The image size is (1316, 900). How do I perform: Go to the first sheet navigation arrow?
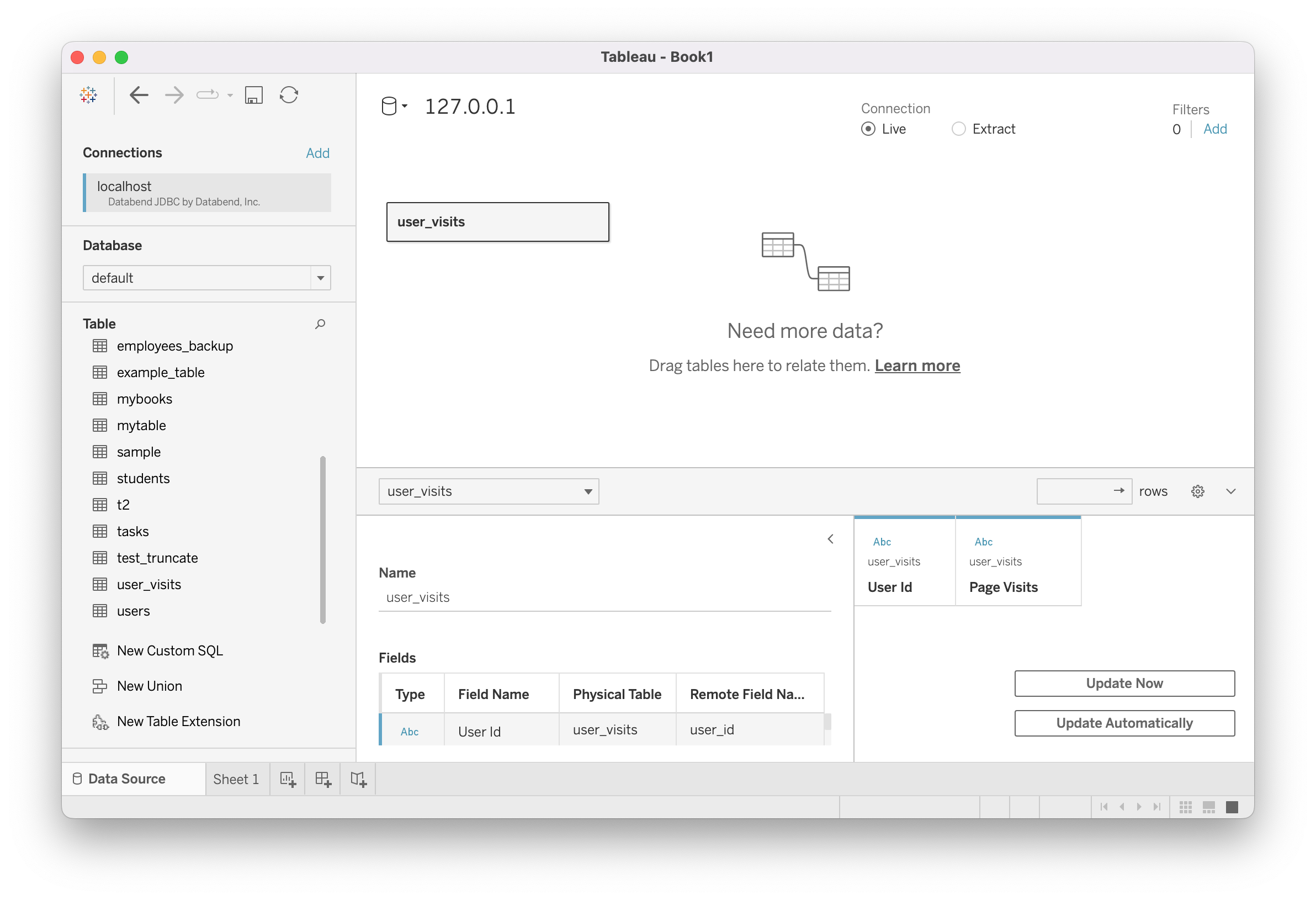coord(1104,807)
